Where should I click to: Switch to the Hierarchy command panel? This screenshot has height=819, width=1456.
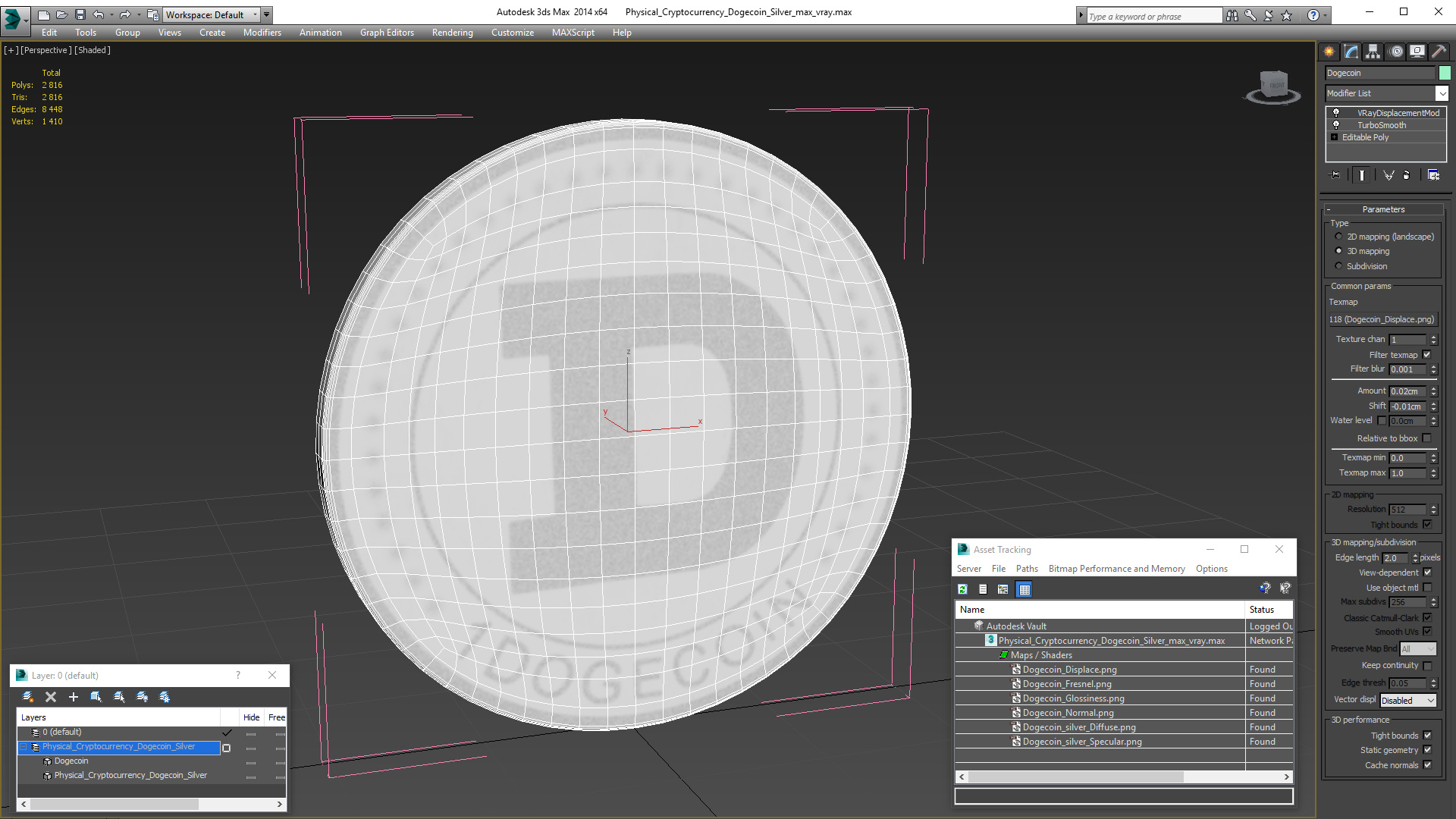point(1373,51)
